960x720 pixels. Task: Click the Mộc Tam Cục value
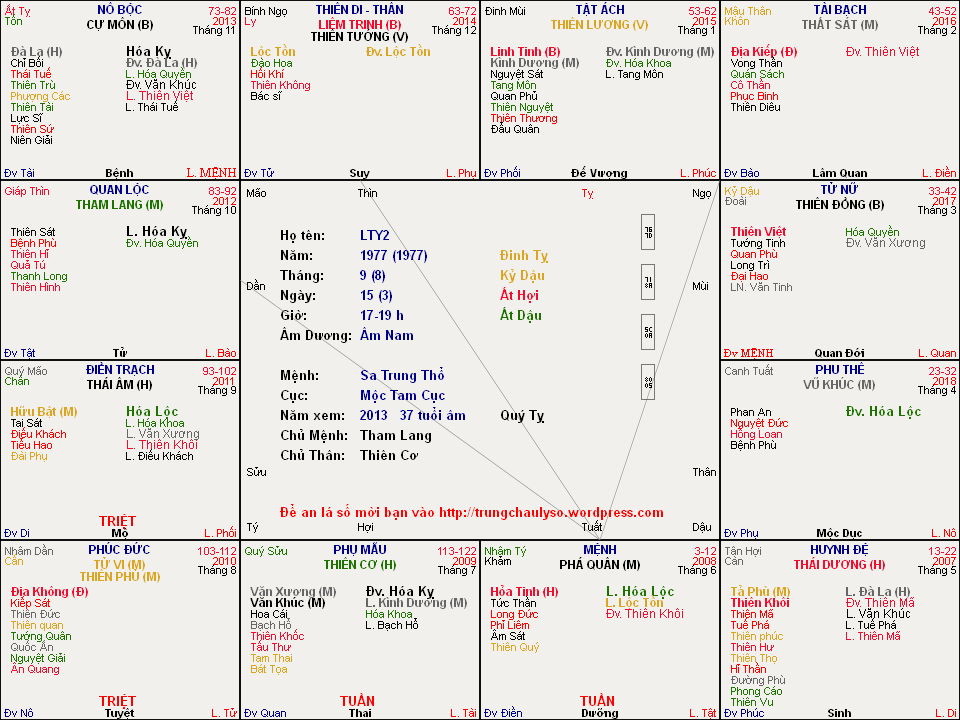(x=402, y=395)
